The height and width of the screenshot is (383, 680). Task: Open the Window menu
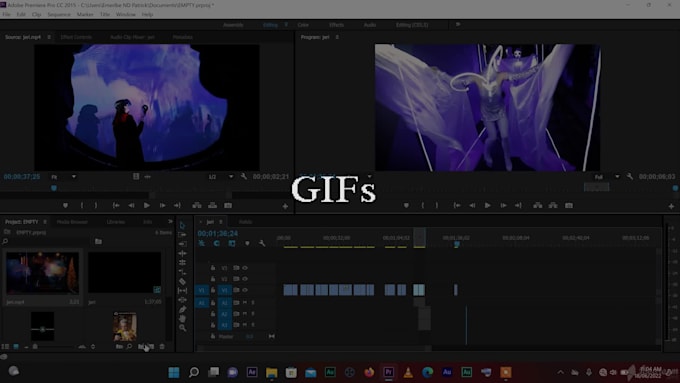[126, 14]
